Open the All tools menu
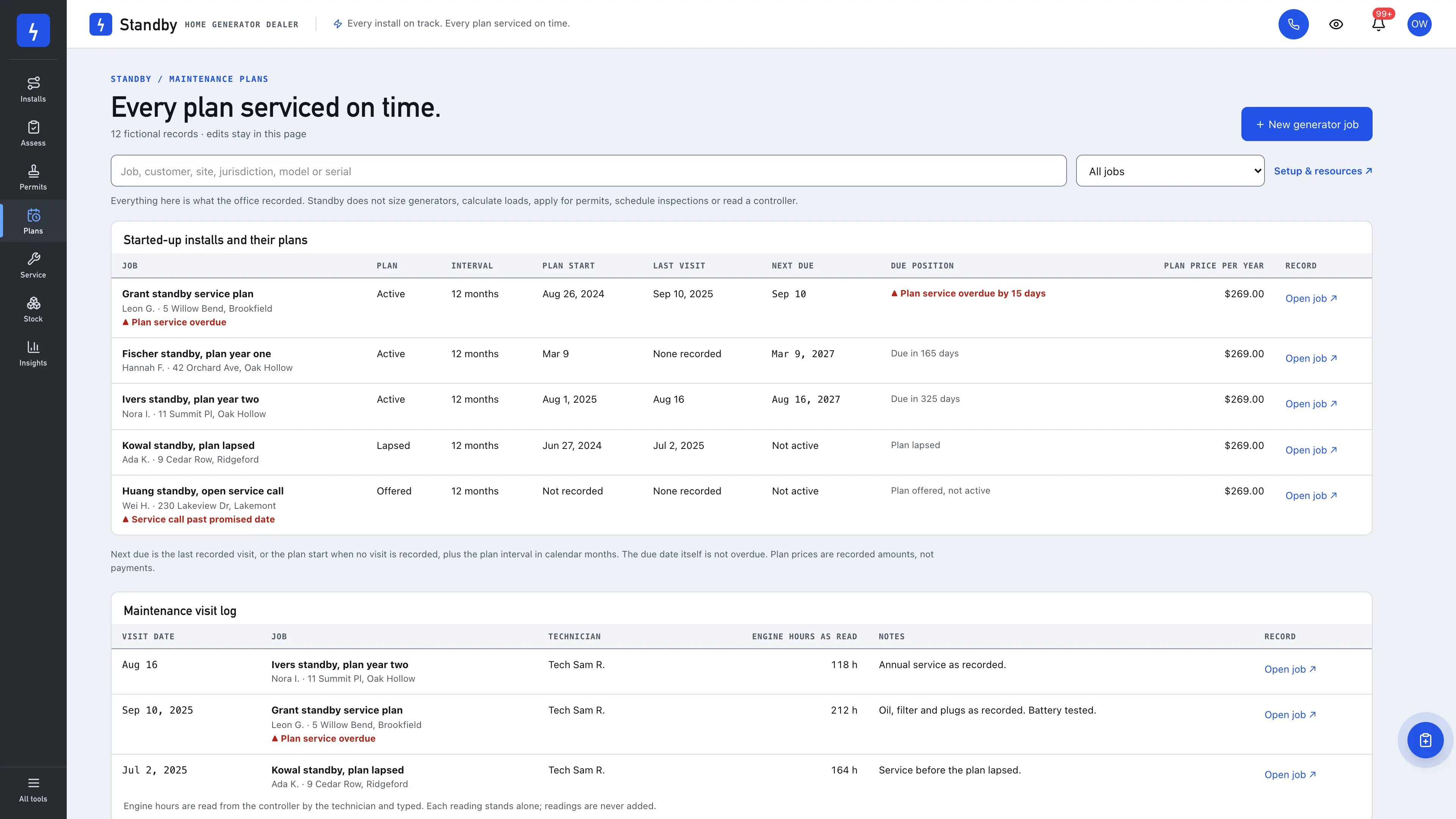Image resolution: width=1456 pixels, height=819 pixels. click(33, 789)
